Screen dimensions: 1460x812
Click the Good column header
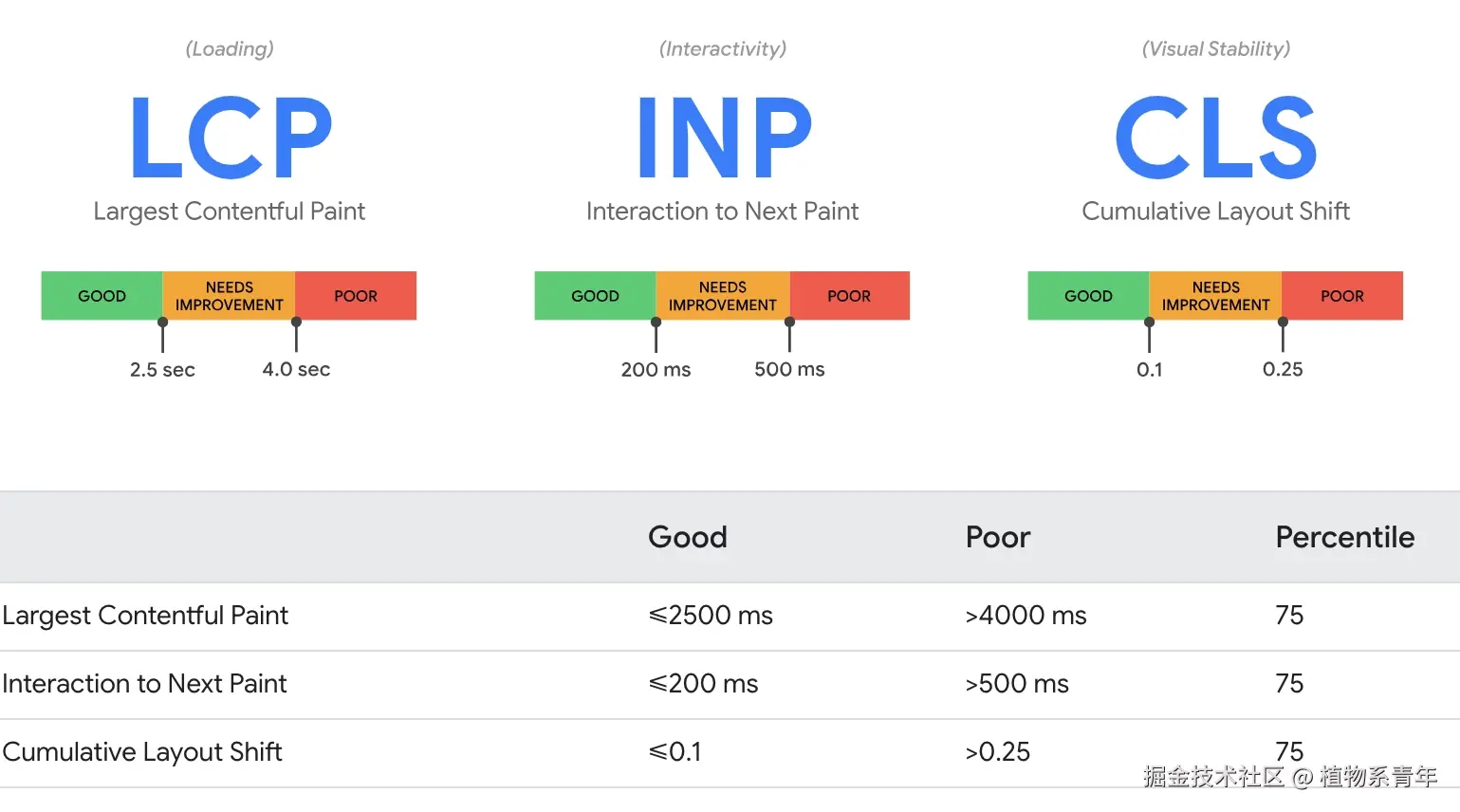click(687, 537)
